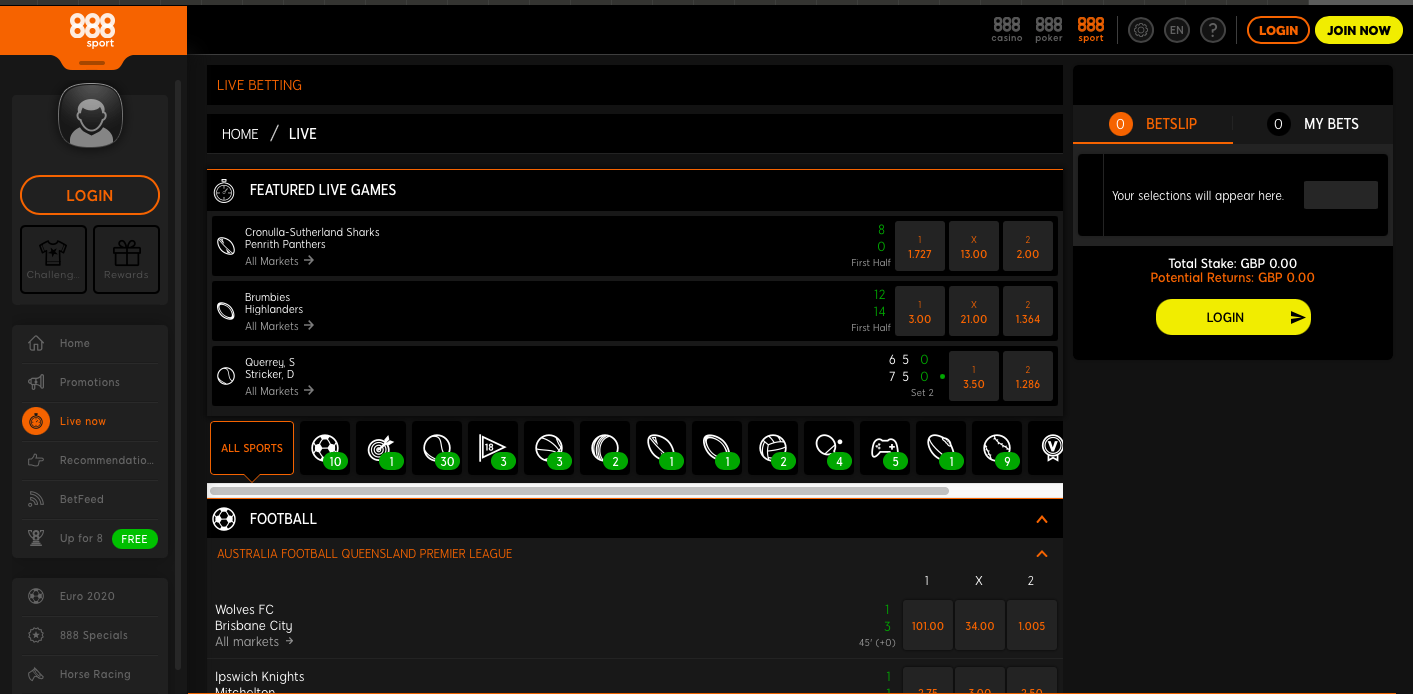Open All Markets for Brumbies vs Highlanders

point(280,326)
